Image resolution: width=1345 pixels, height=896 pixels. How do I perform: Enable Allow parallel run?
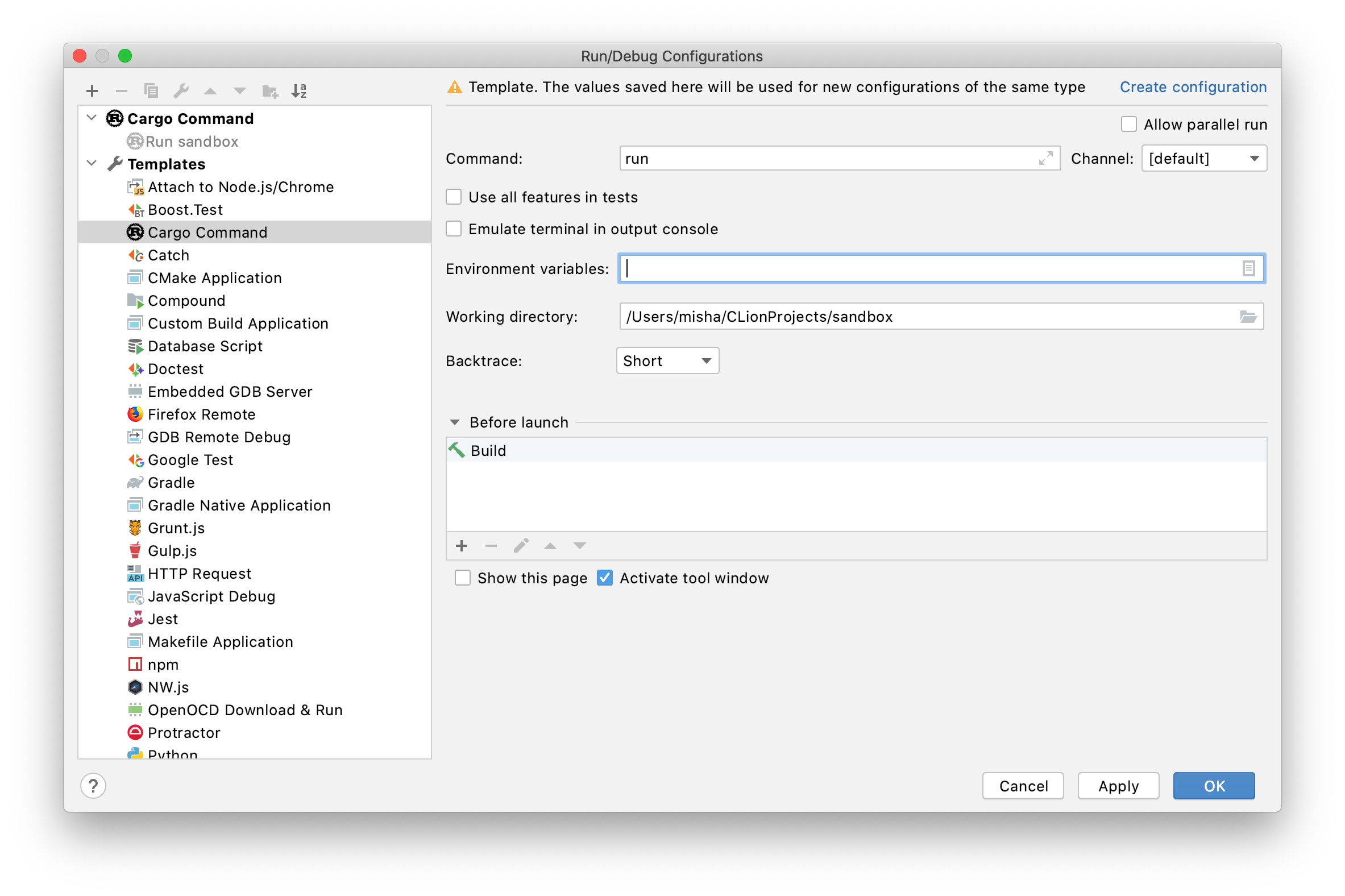[x=1128, y=124]
